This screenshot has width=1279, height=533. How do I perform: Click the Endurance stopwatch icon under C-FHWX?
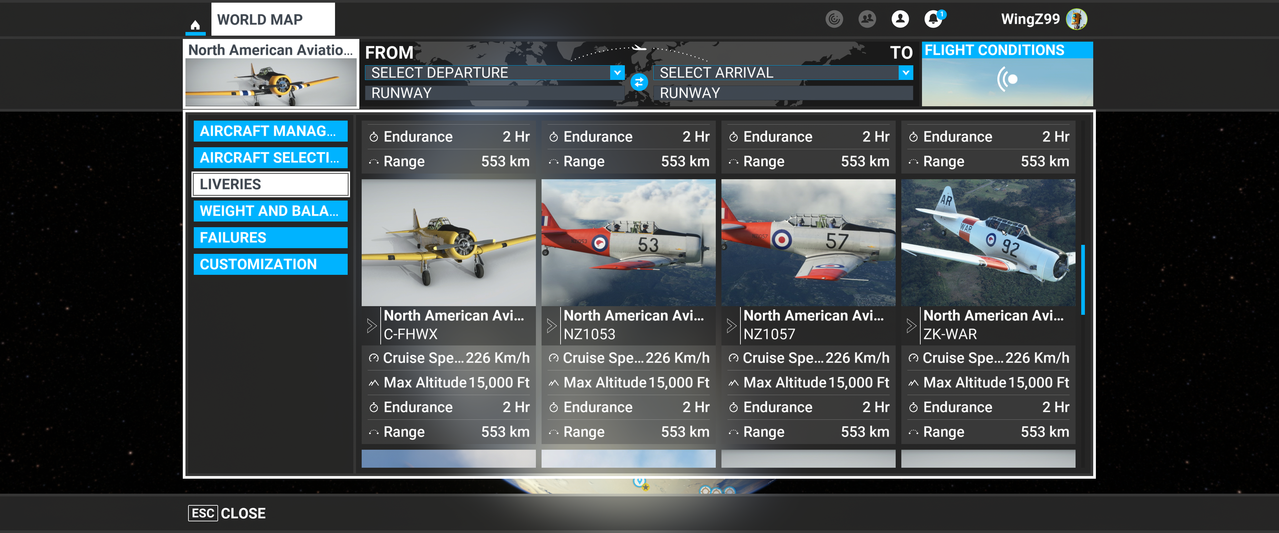374,408
